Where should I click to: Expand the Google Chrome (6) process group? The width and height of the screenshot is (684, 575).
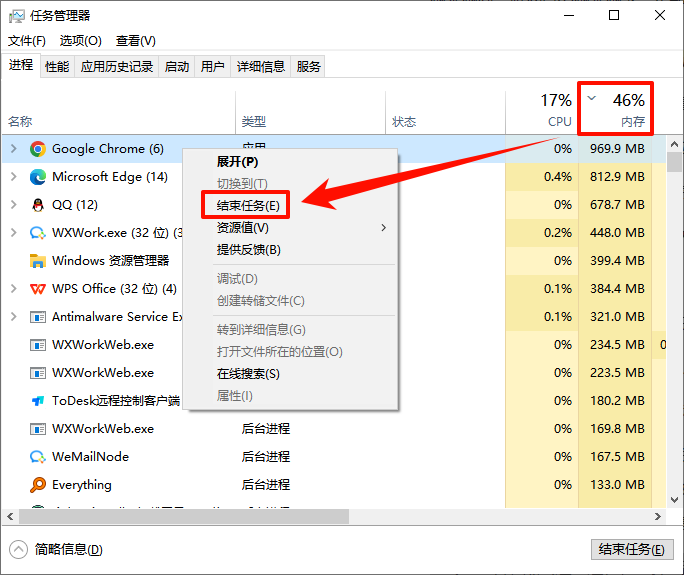pyautogui.click(x=14, y=149)
